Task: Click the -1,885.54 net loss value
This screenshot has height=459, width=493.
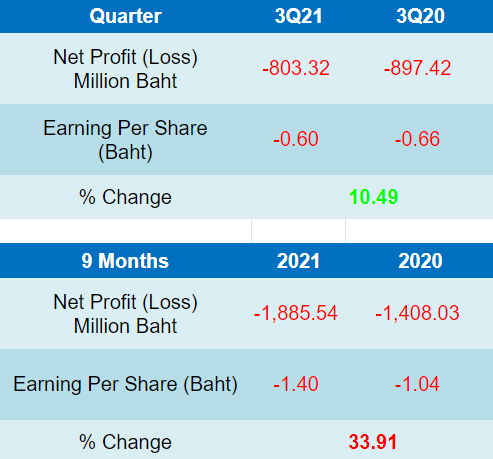Action: coord(296,313)
